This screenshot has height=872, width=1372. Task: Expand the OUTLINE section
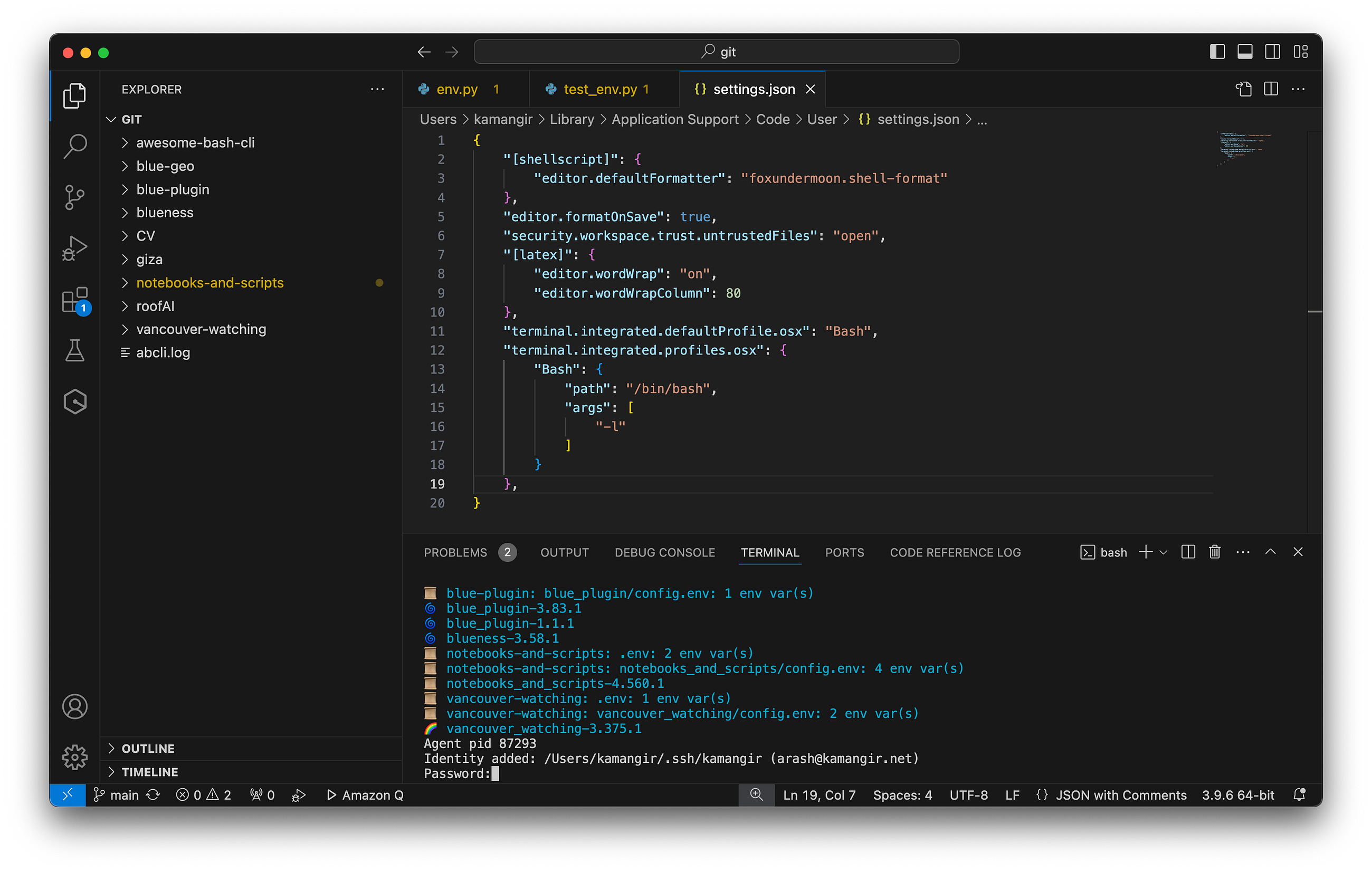[250, 749]
